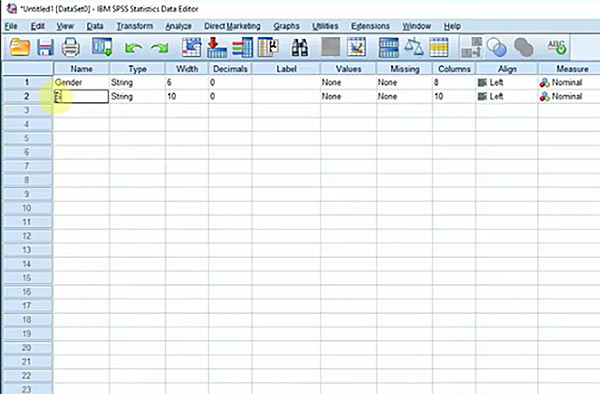Click Missing cell None in row 2

(404, 96)
